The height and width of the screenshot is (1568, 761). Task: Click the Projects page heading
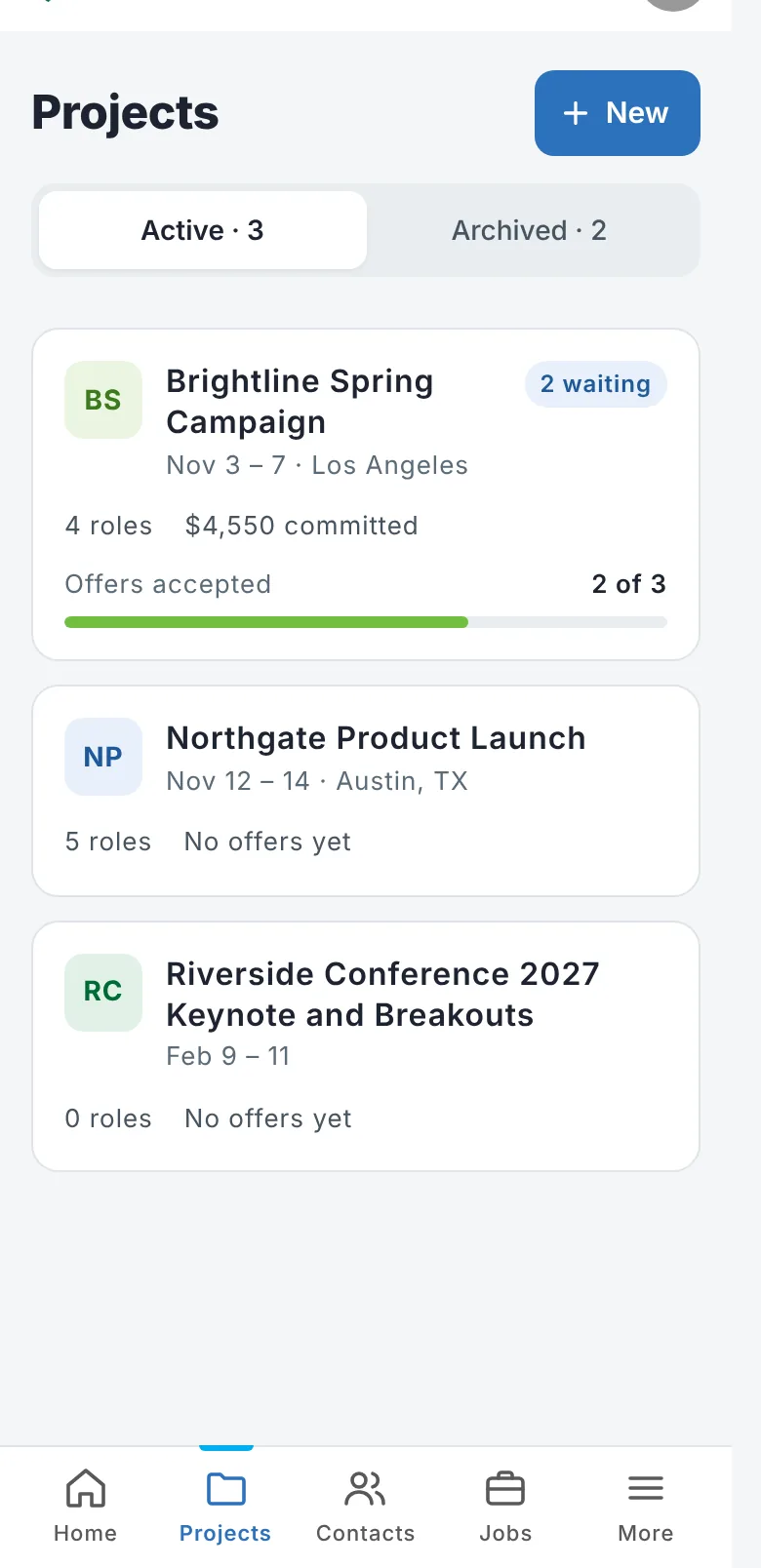[x=125, y=113]
